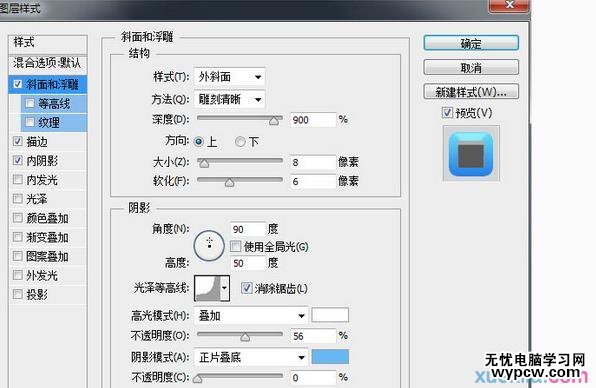Click the 大小 slider handle
Screen dimensions: 596x388
pyautogui.click(x=204, y=163)
